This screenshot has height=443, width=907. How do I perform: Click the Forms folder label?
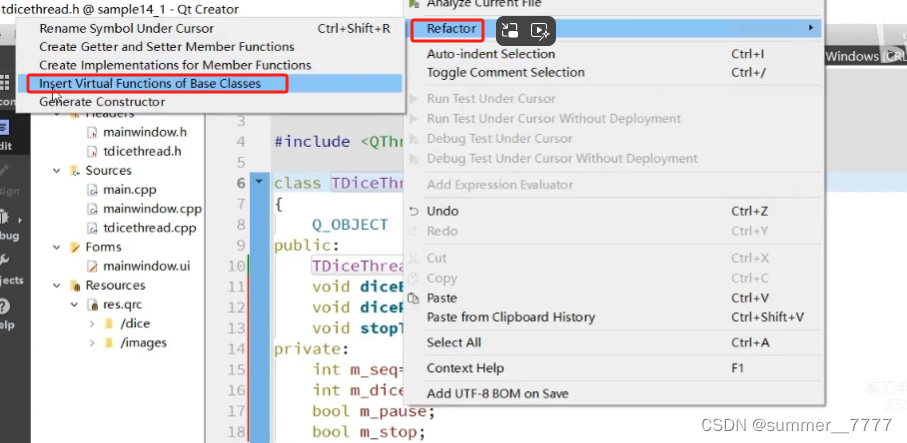coord(104,247)
